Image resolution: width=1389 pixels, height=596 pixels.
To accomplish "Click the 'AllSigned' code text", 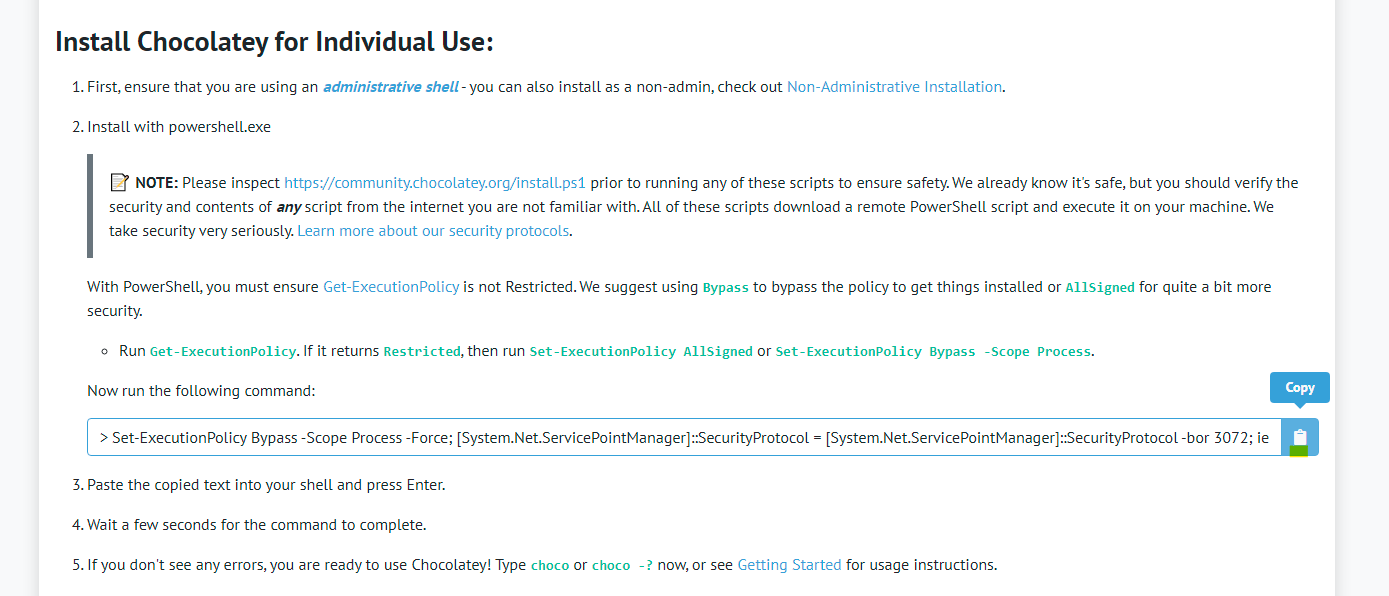I will 1100,288.
